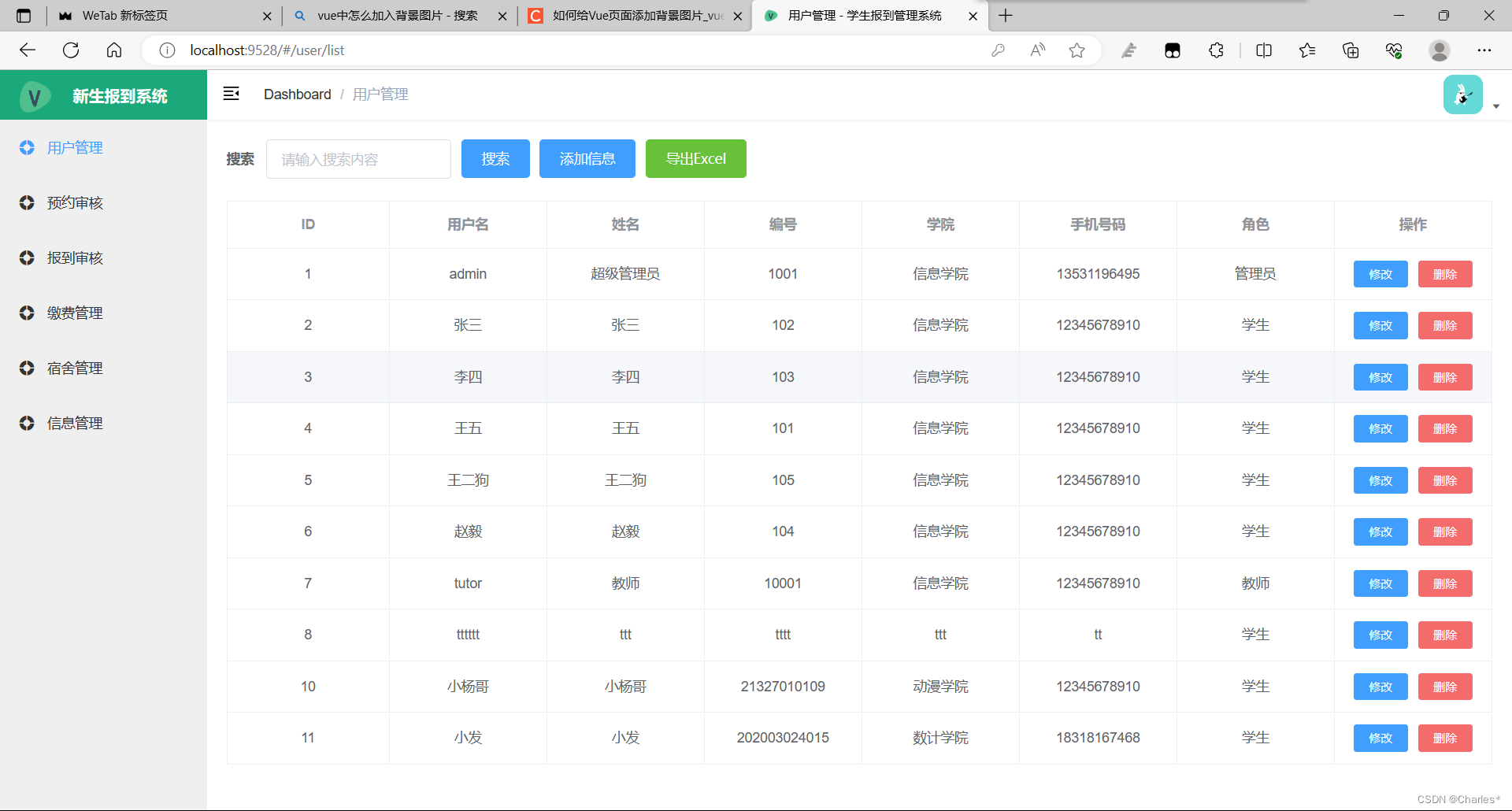
Task: Click 删除 for the admin row
Action: pos(1445,274)
